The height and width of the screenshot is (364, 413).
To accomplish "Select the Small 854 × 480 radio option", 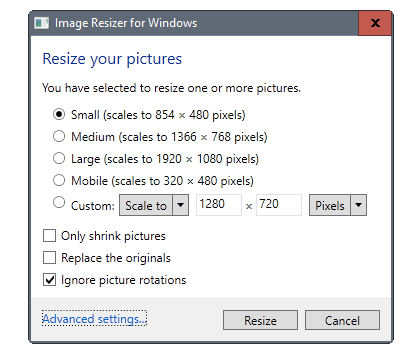I will tap(59, 115).
